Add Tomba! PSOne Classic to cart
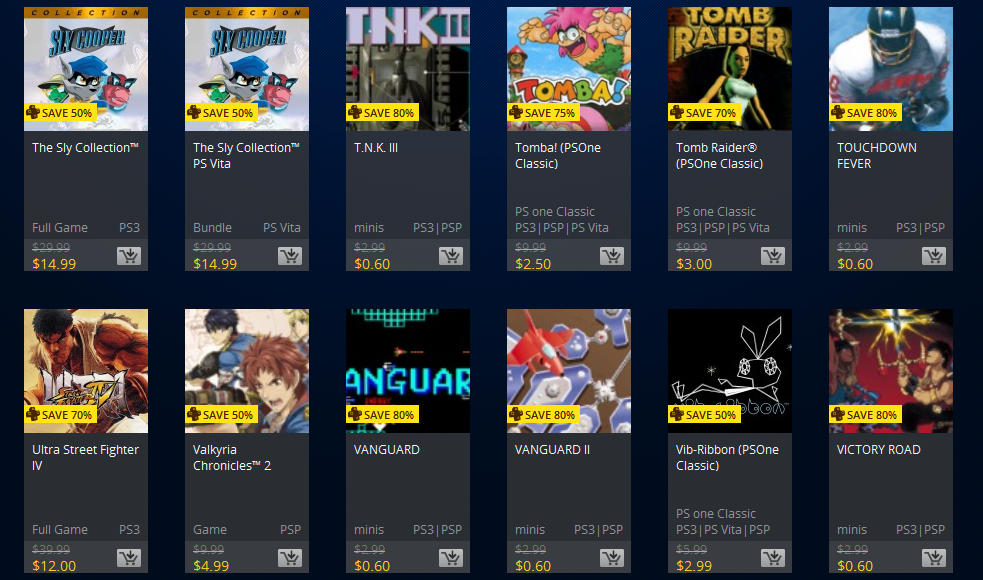The width and height of the screenshot is (983, 580). (x=612, y=256)
